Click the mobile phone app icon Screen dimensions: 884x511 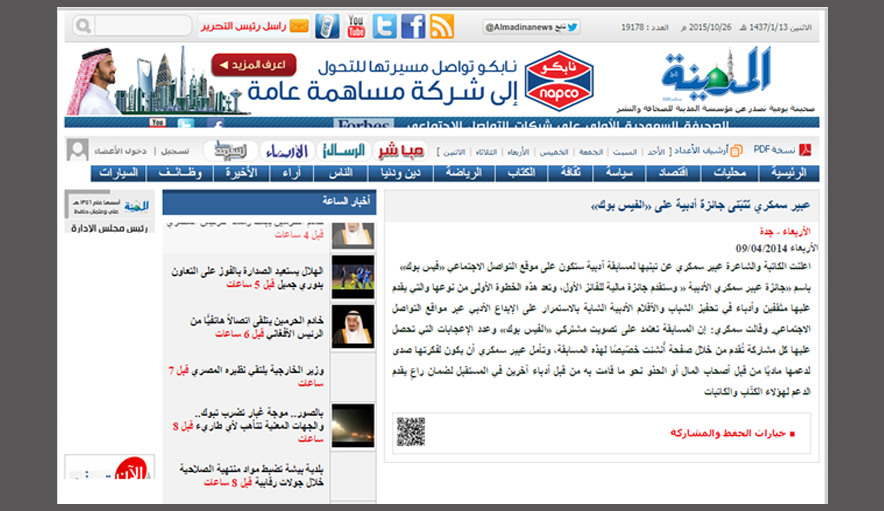click(x=327, y=27)
